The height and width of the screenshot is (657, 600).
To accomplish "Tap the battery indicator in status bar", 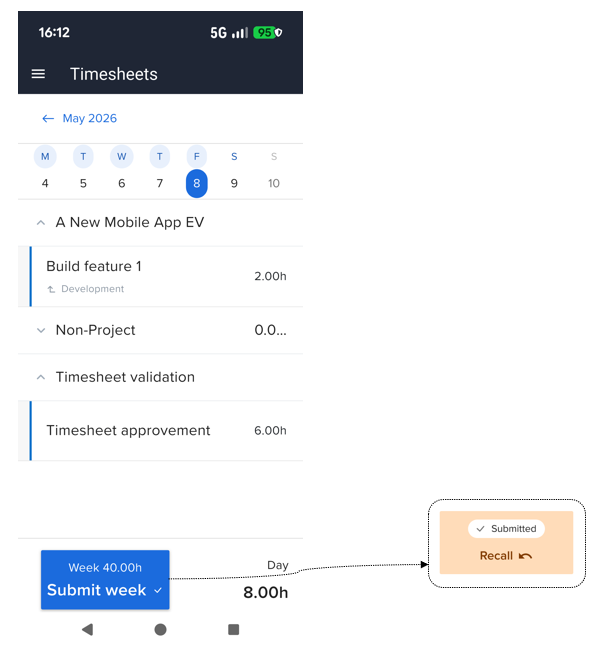I will point(264,33).
